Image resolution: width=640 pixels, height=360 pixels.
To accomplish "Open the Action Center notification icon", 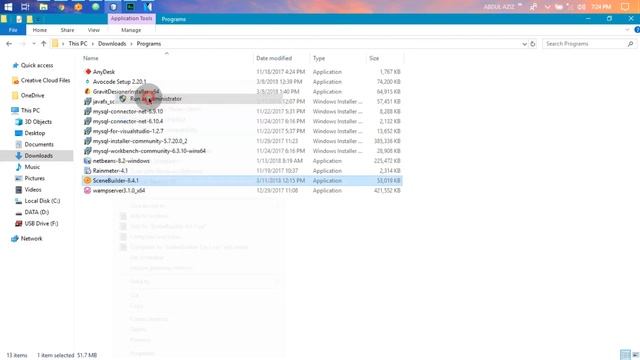I will 625,7.
